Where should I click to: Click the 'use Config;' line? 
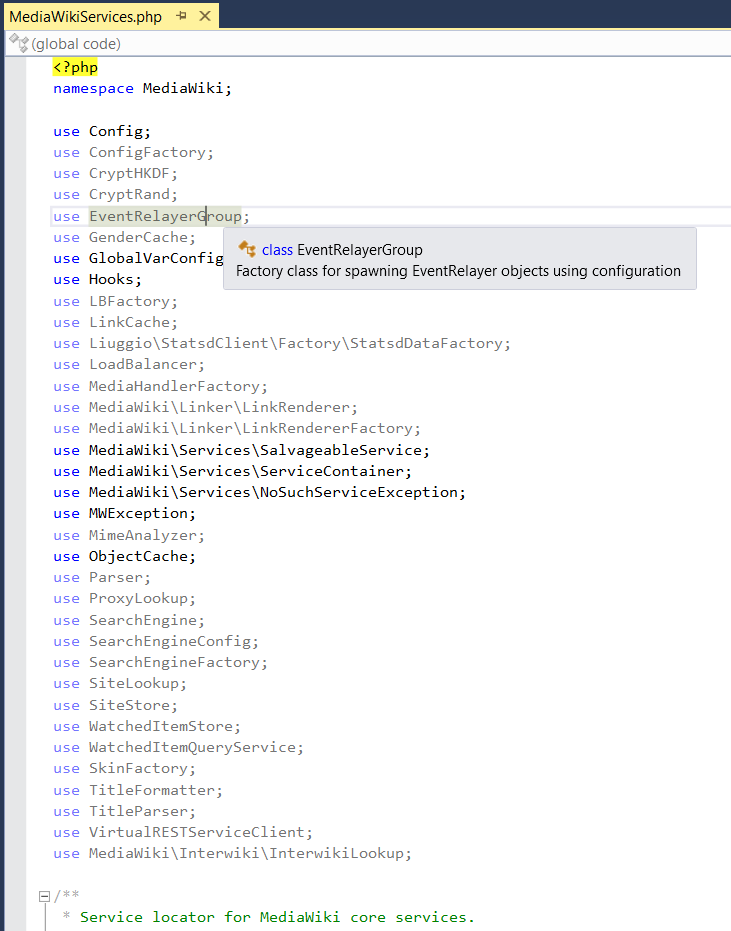pyautogui.click(x=102, y=131)
